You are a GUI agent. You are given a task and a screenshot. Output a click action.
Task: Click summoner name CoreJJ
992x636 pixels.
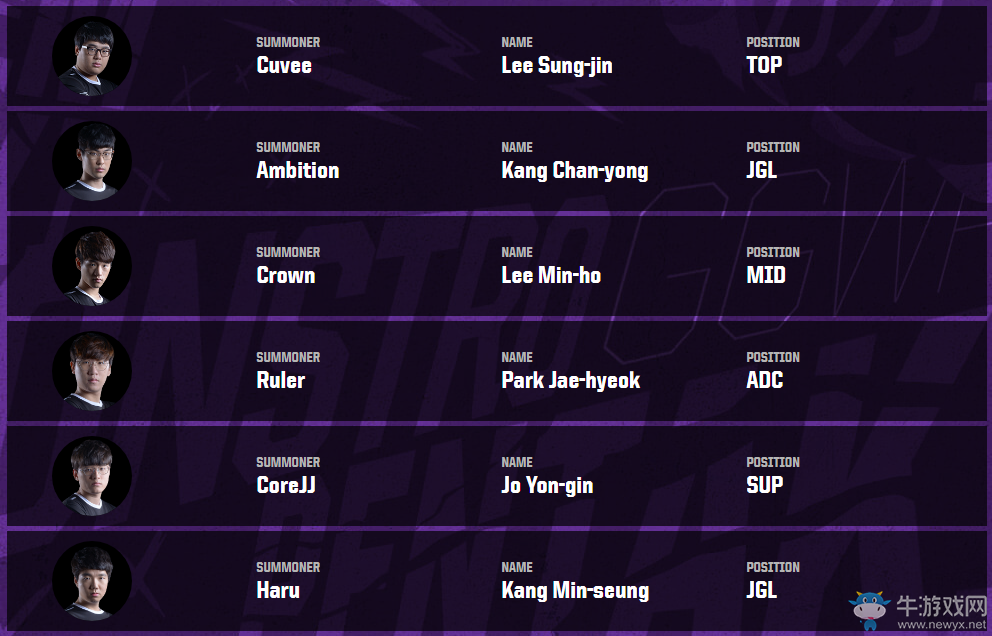coord(287,486)
